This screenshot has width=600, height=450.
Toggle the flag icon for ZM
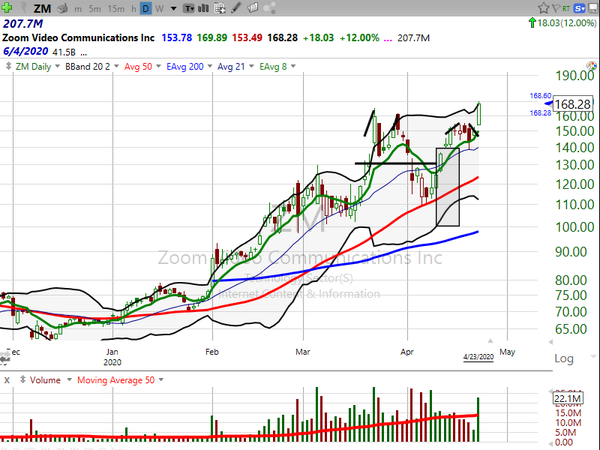(x=556, y=8)
